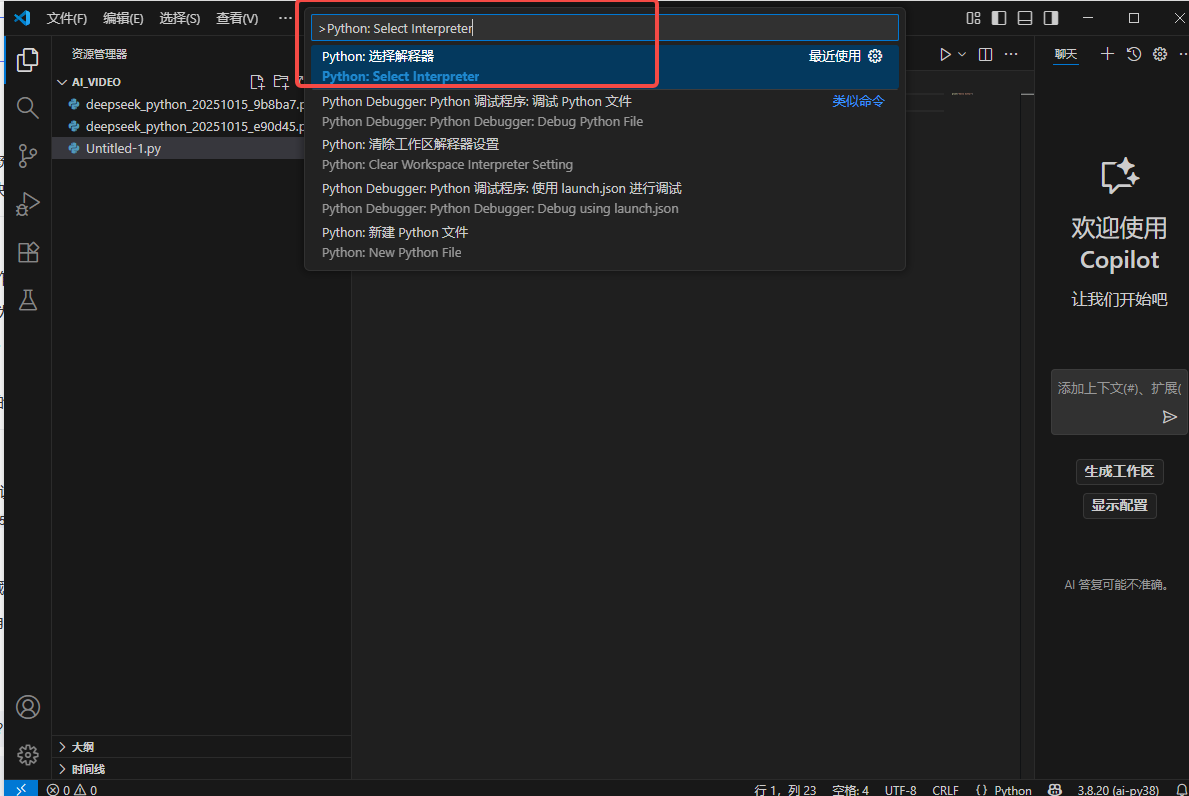This screenshot has height=796, width=1189.
Task: Choose Python: 清除工作区解释器设置 command
Action: coord(604,154)
